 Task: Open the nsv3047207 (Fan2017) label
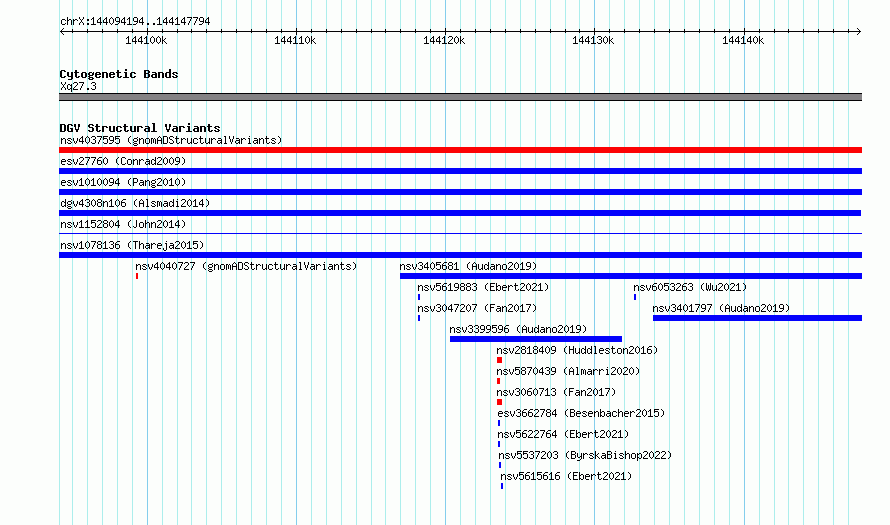pyautogui.click(x=477, y=308)
